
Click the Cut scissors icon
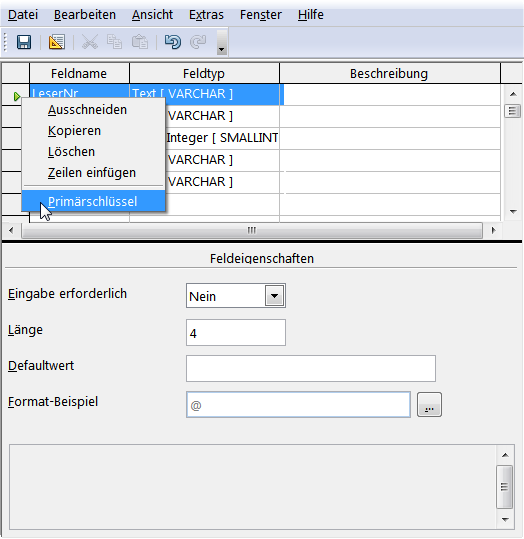(90, 42)
